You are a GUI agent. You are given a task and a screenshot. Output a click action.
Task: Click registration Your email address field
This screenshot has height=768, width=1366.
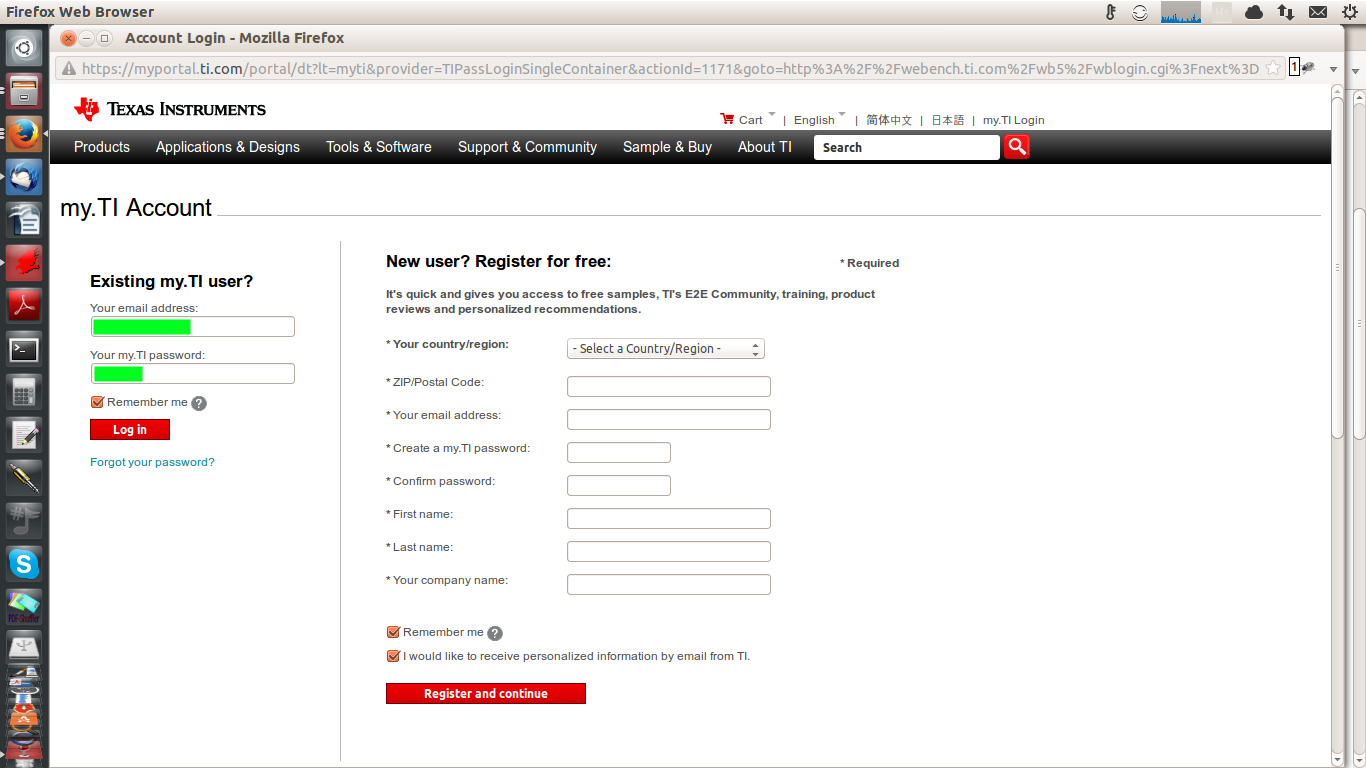click(x=669, y=419)
